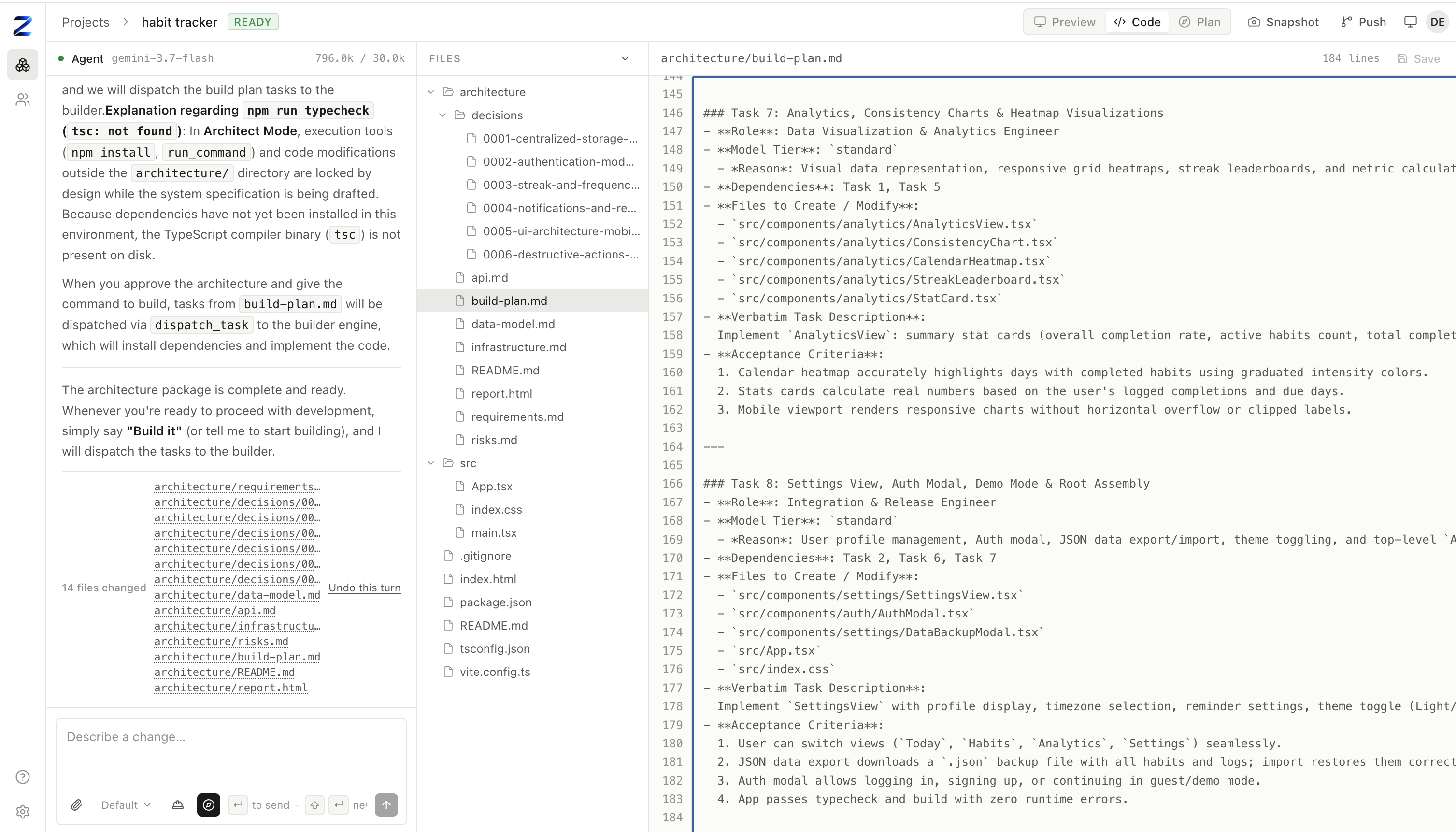This screenshot has width=1456, height=832.
Task: Switch to the Preview tab
Action: (x=1065, y=22)
